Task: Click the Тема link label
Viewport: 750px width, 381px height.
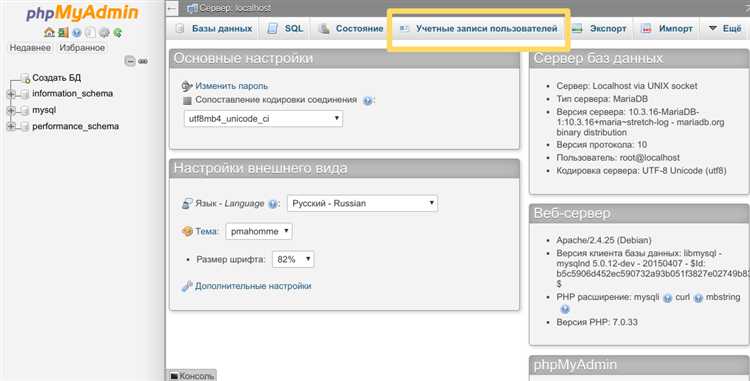Action: [207, 231]
